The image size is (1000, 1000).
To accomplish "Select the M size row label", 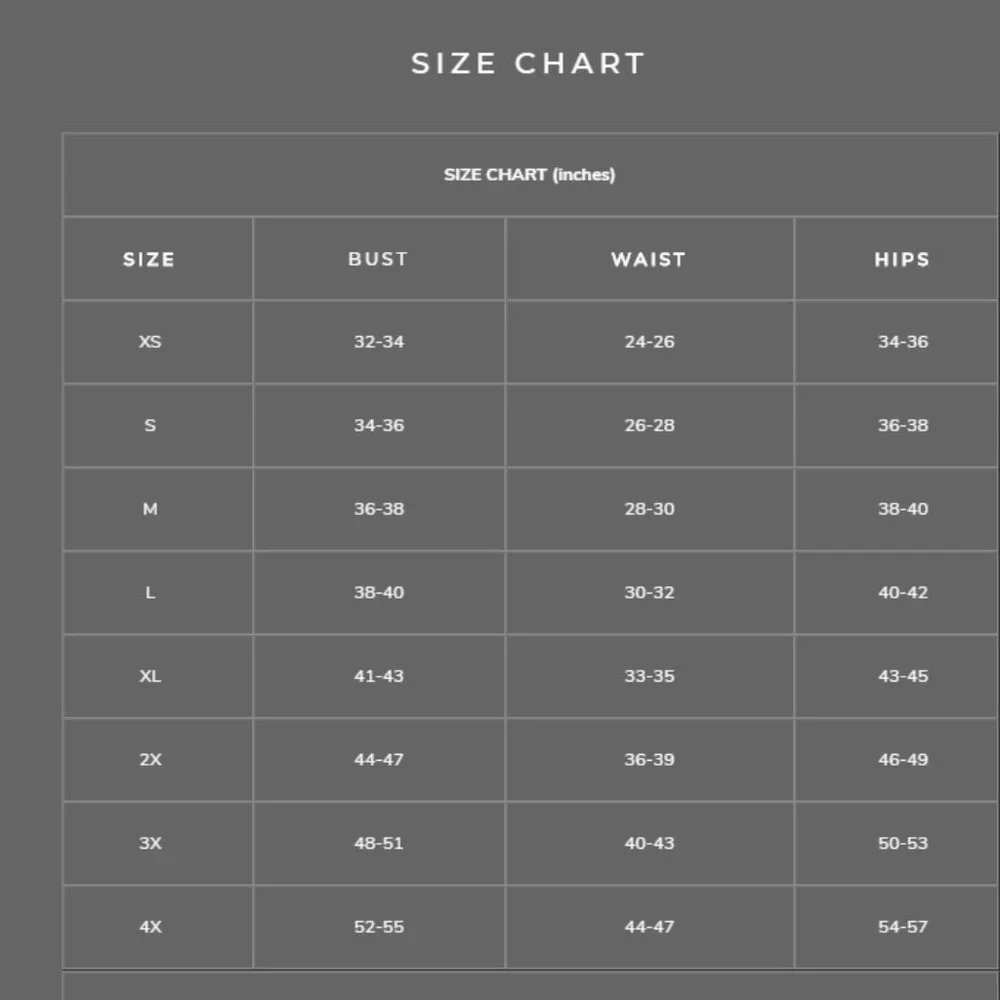I will click(150, 508).
